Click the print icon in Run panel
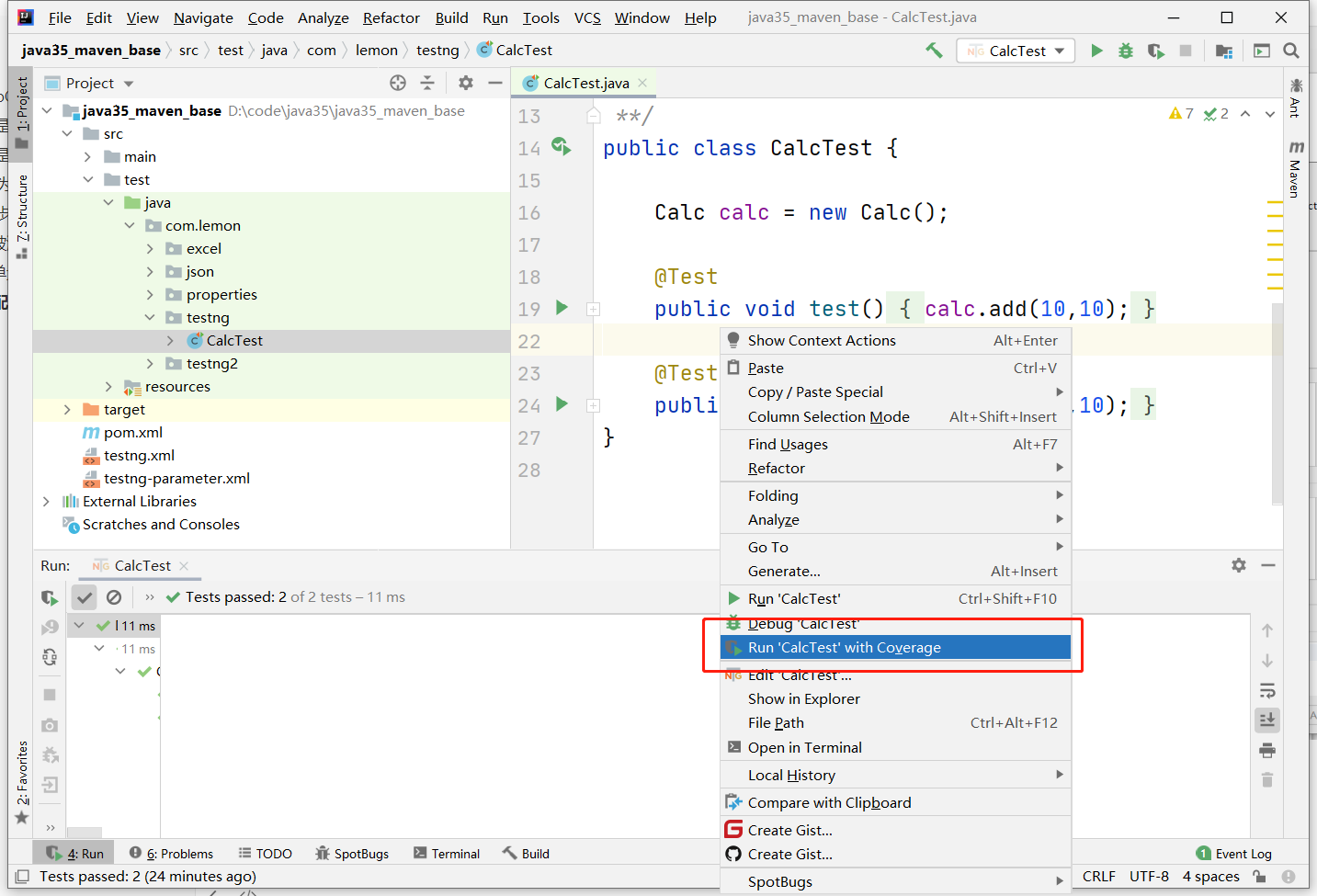Viewport: 1317px width, 896px height. (1267, 750)
